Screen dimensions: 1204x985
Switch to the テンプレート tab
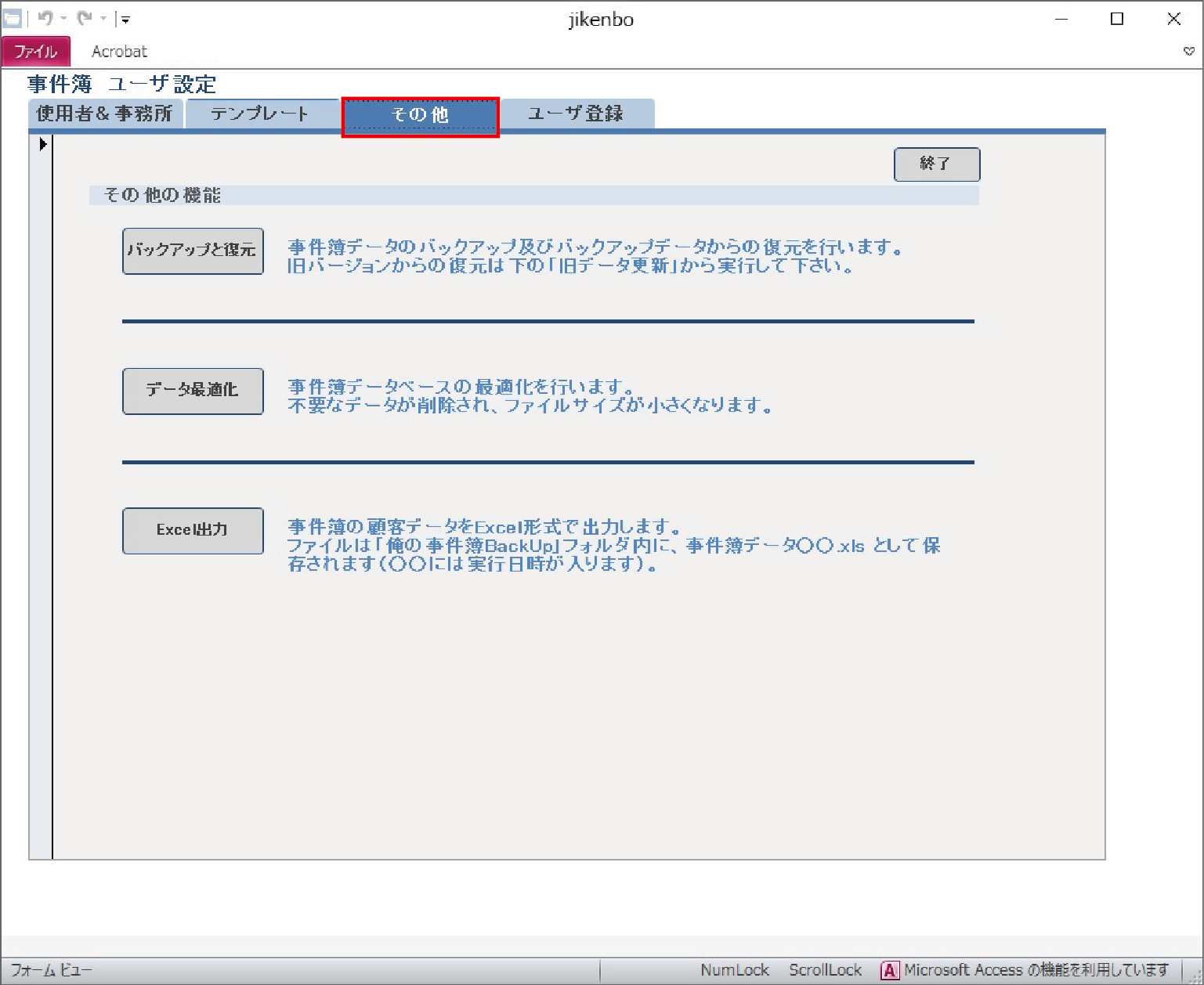click(260, 114)
